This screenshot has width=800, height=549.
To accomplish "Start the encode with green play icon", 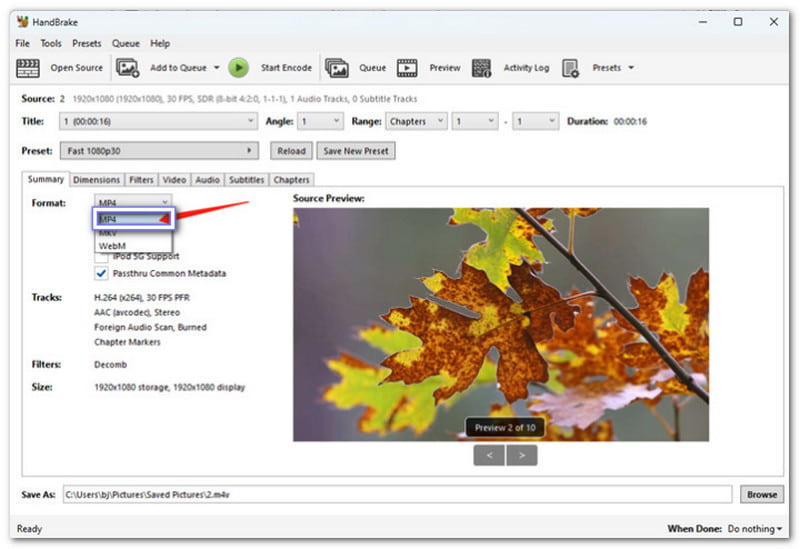I will tap(238, 68).
